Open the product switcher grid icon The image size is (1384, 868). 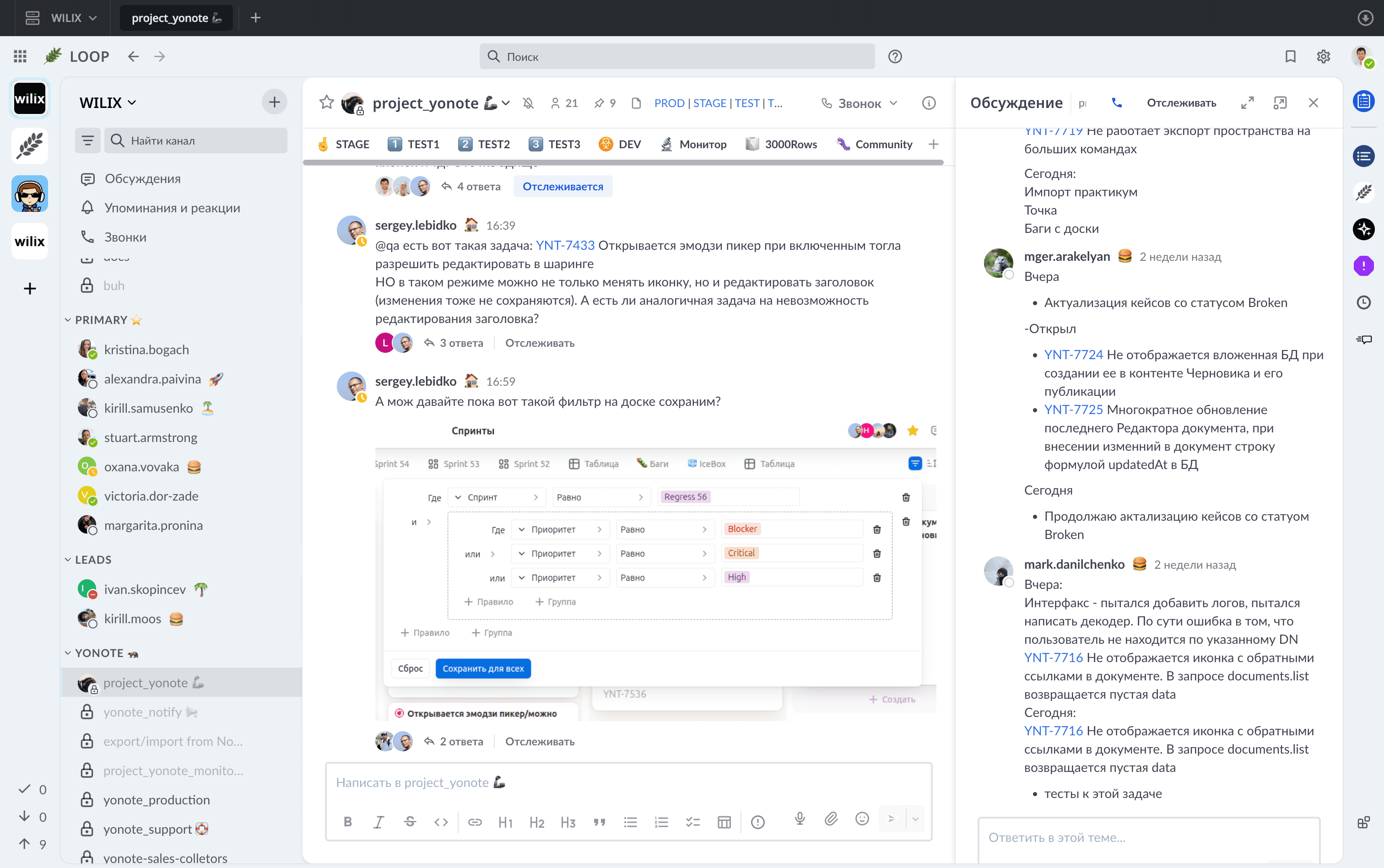(20, 56)
